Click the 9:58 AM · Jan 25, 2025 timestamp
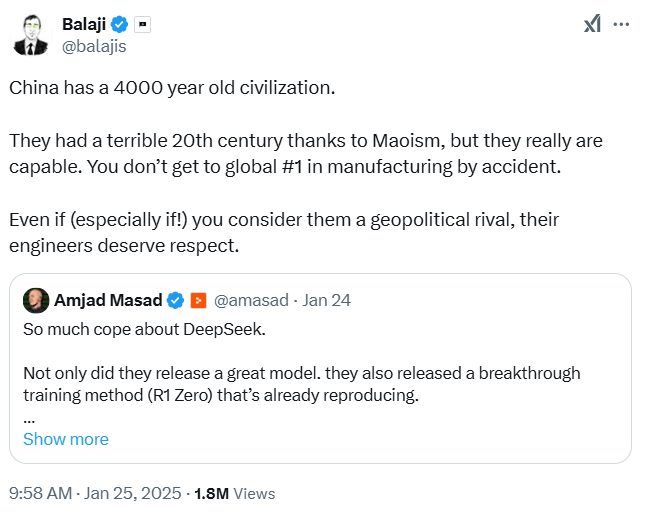Viewport: 646px width, 513px height. click(96, 493)
